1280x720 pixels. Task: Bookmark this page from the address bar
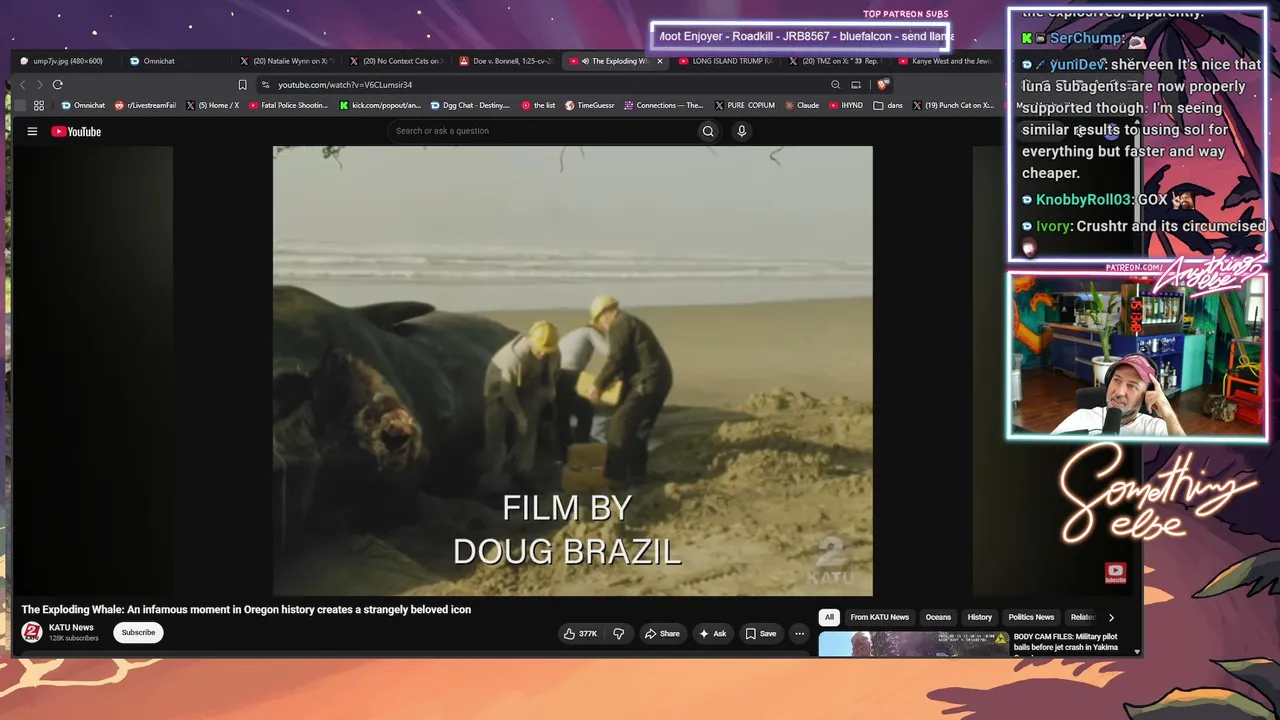tap(242, 85)
